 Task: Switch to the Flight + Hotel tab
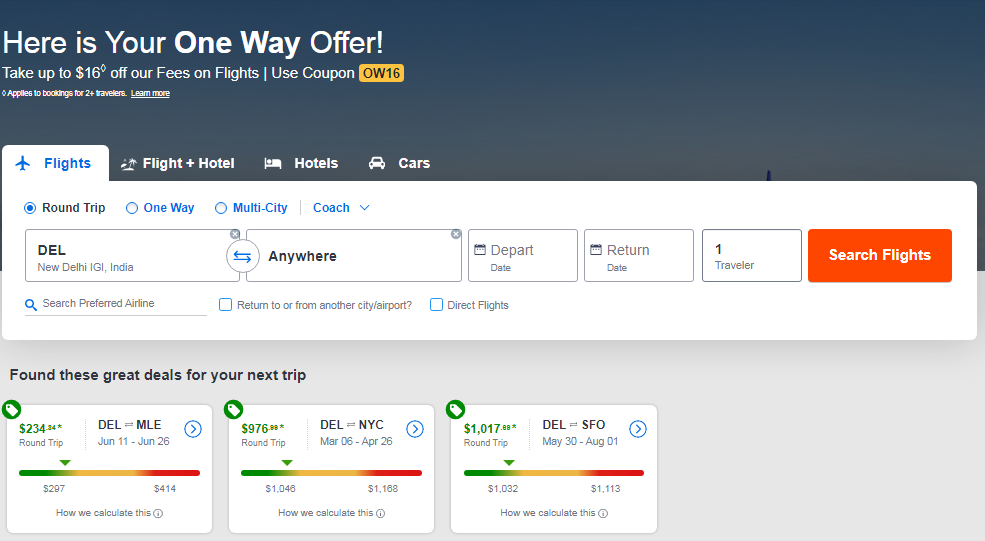click(177, 163)
